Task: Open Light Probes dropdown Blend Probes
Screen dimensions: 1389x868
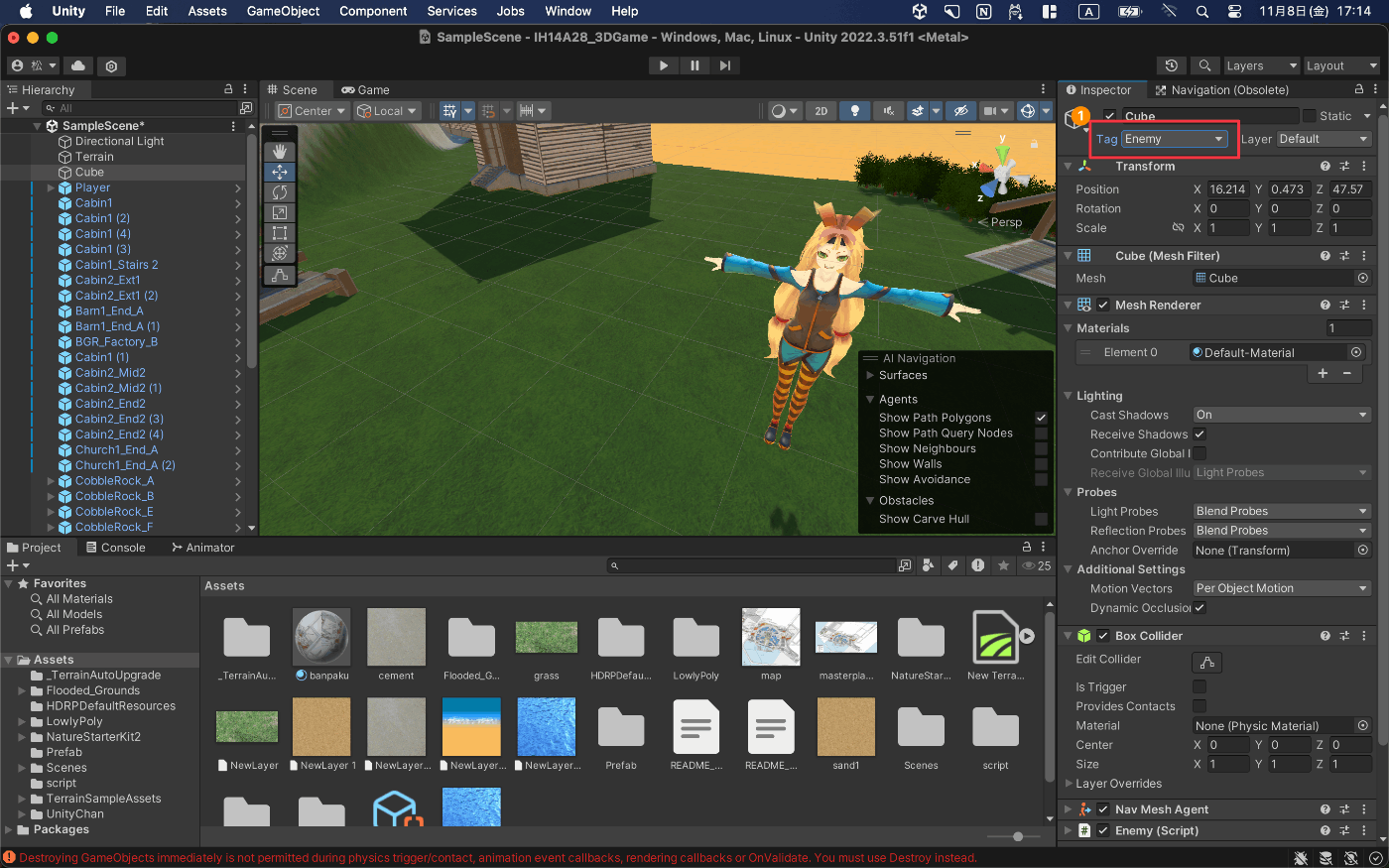Action: click(x=1282, y=512)
